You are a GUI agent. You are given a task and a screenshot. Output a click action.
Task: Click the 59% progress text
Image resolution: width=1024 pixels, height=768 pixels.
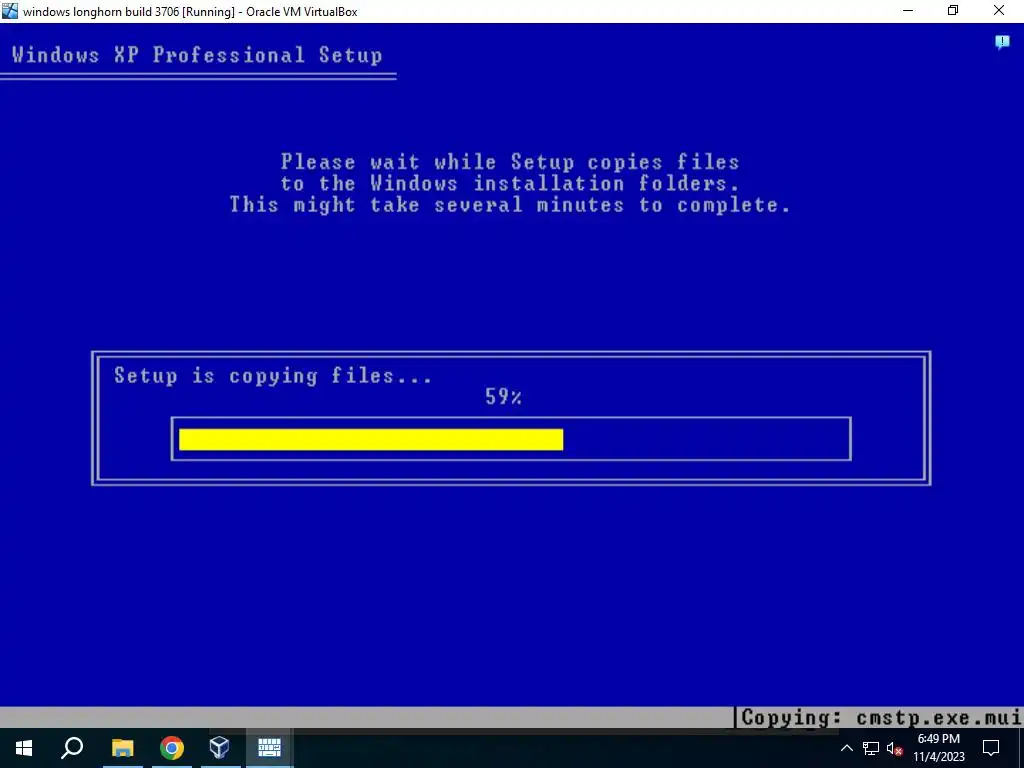pyautogui.click(x=503, y=396)
